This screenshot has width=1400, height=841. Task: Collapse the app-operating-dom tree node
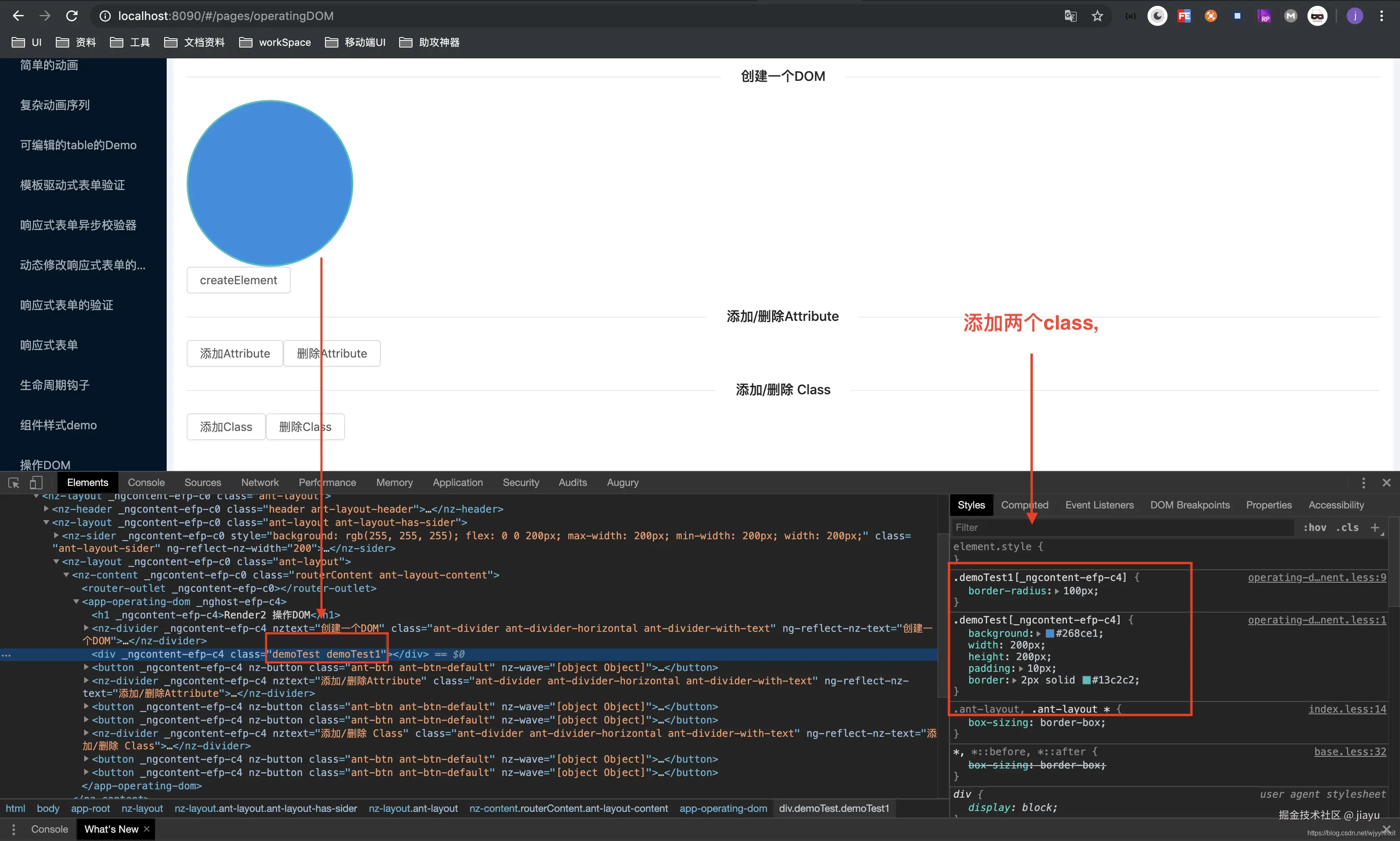click(x=77, y=602)
